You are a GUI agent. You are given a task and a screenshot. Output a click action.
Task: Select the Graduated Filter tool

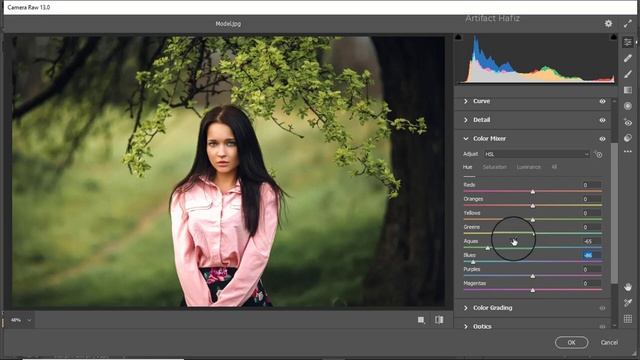tap(628, 90)
